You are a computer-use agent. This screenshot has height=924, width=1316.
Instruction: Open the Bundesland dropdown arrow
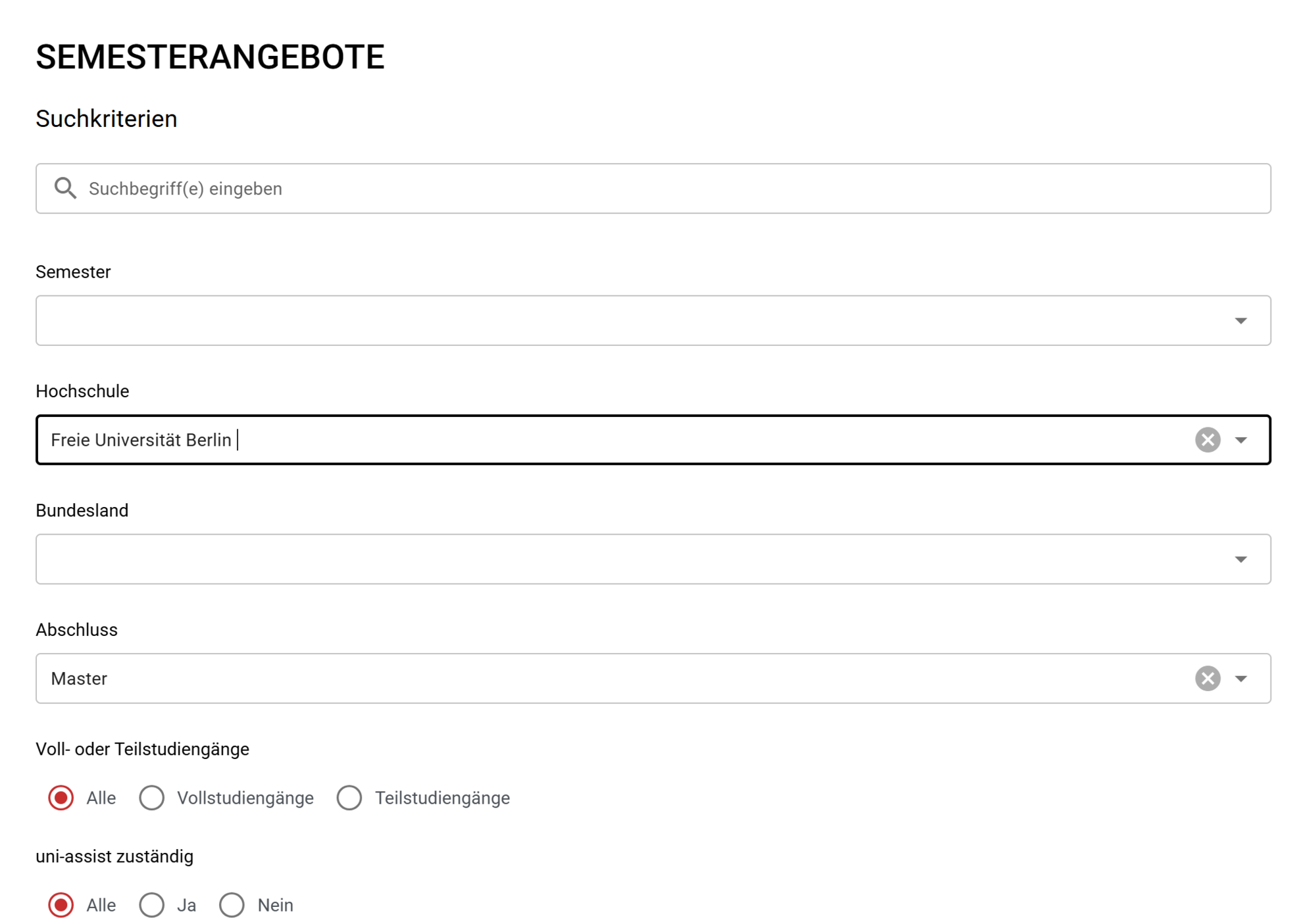tap(1240, 559)
